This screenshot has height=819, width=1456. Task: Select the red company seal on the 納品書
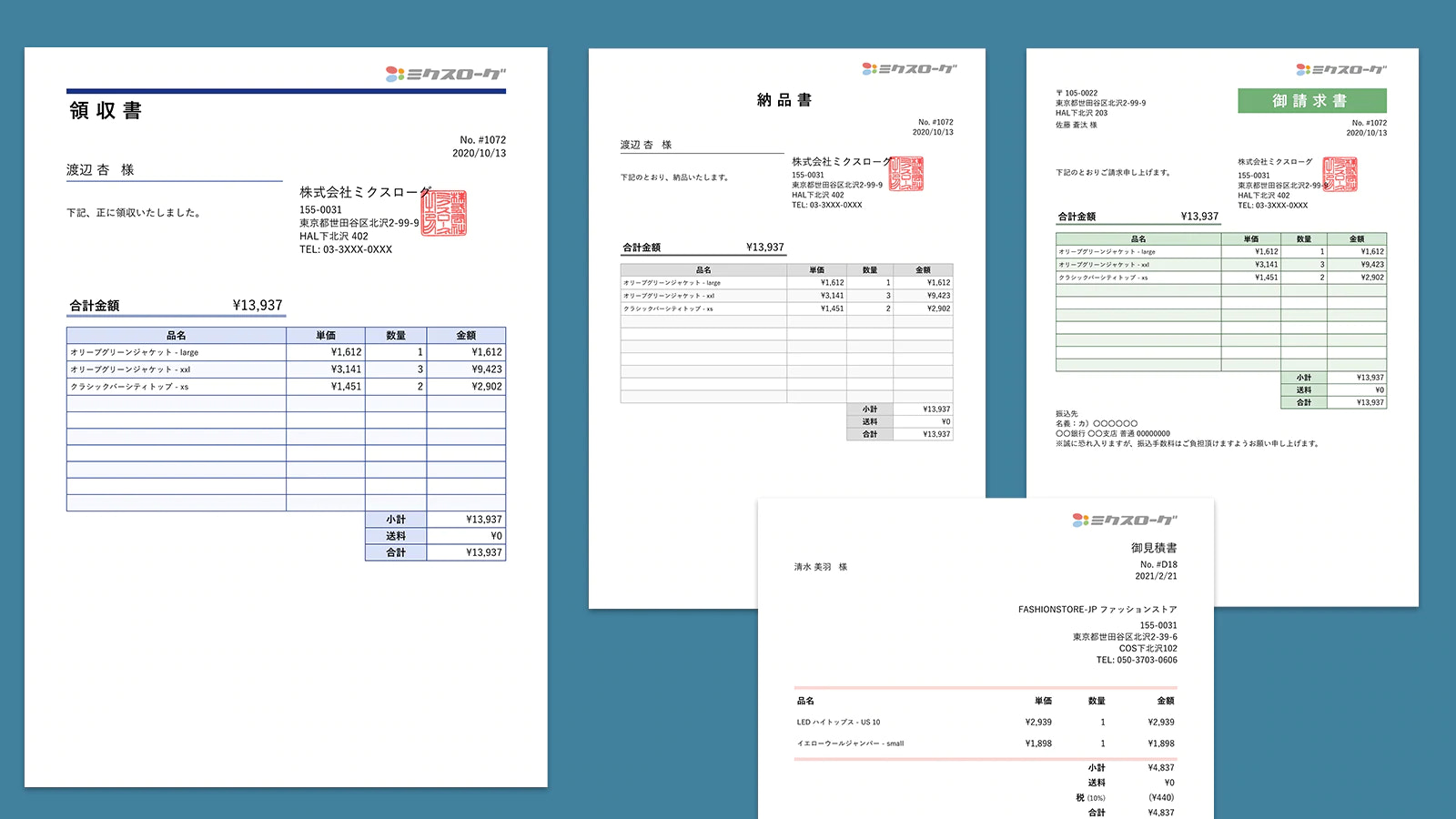click(906, 173)
